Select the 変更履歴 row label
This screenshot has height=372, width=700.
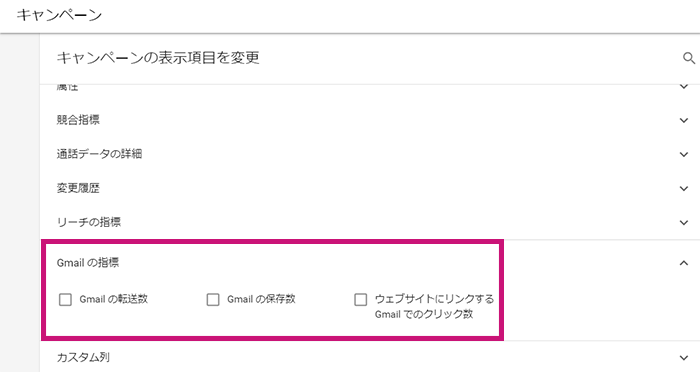tap(78, 188)
